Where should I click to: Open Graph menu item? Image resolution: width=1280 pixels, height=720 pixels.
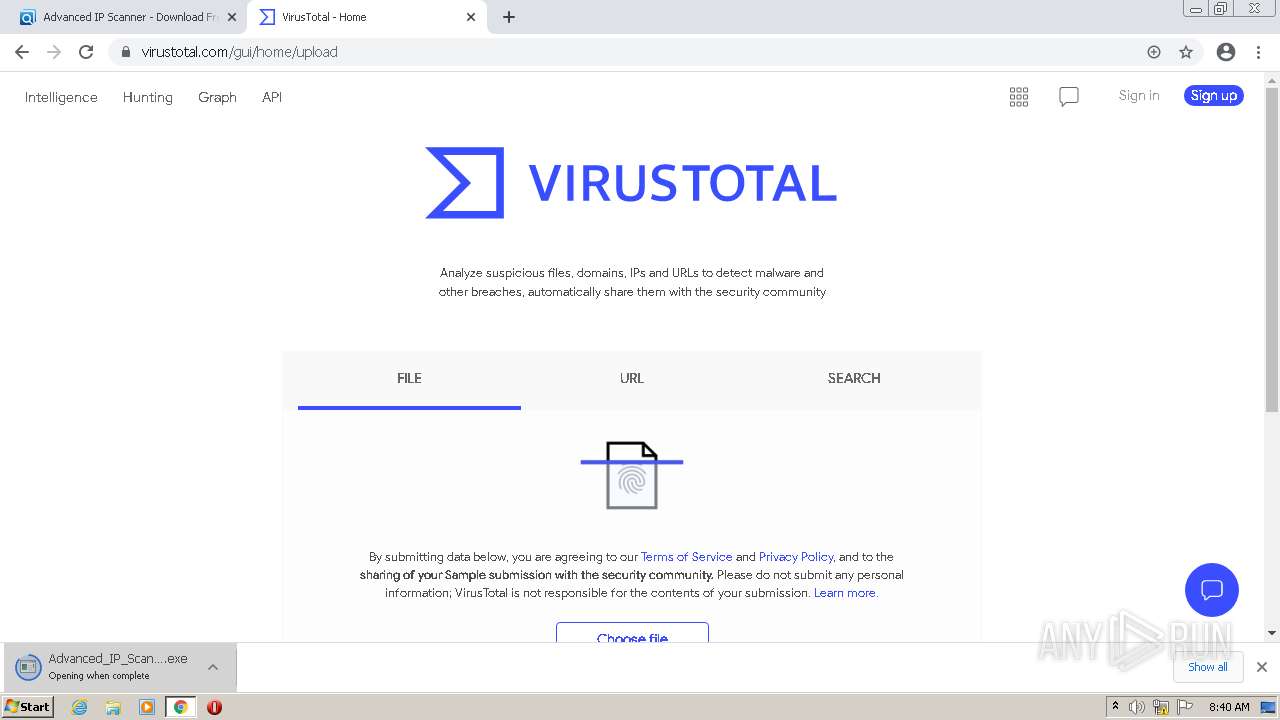pos(217,97)
